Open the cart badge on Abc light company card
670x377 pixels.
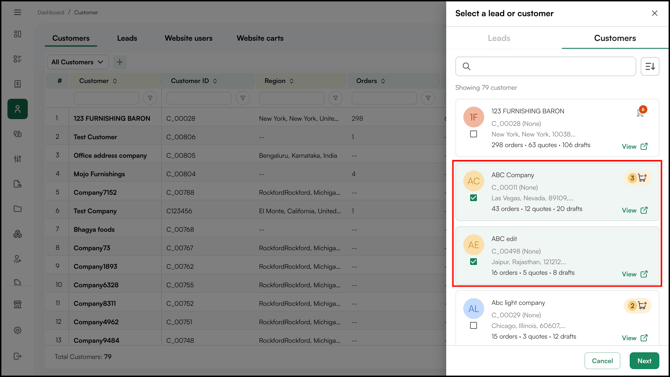(637, 306)
